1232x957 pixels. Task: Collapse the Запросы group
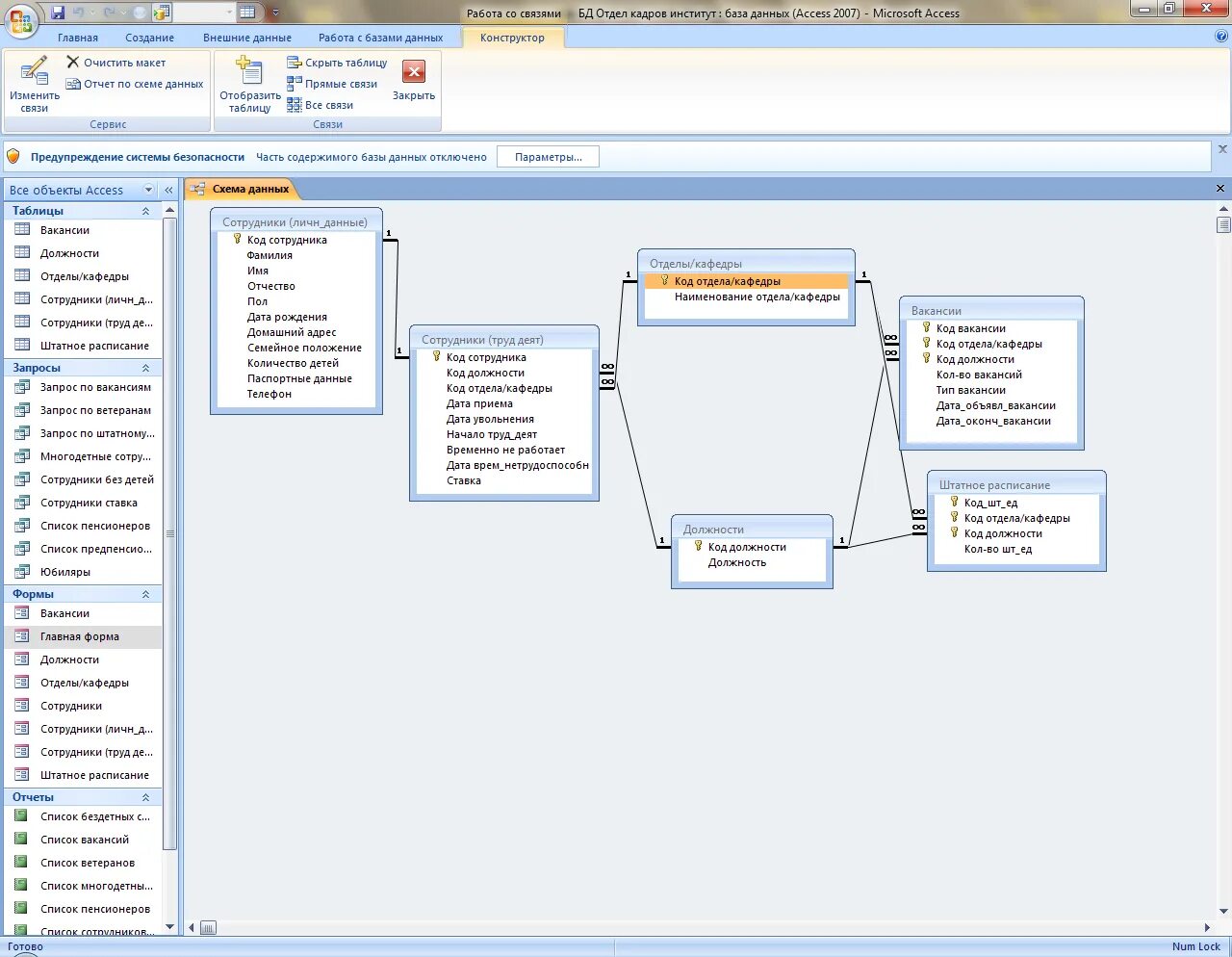point(146,368)
